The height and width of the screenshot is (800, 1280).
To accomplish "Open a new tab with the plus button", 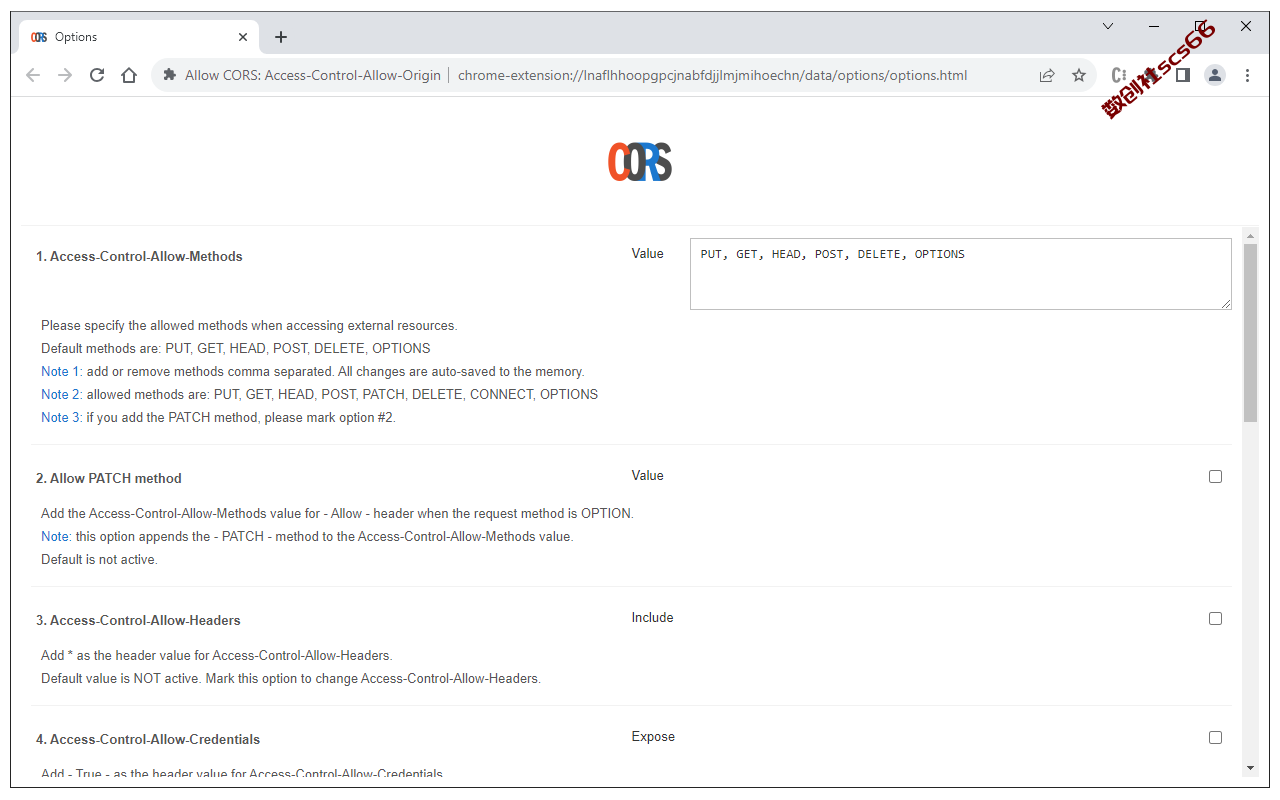I will tap(281, 37).
